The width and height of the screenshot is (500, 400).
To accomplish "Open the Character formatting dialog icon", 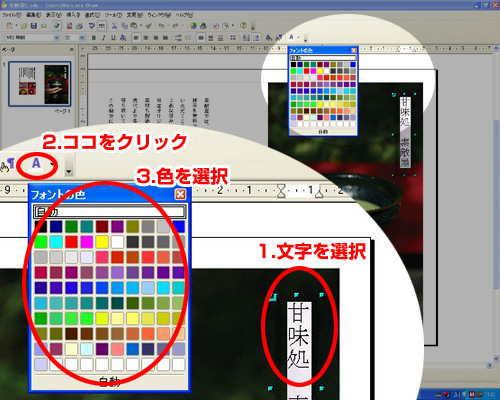I will pos(269,37).
